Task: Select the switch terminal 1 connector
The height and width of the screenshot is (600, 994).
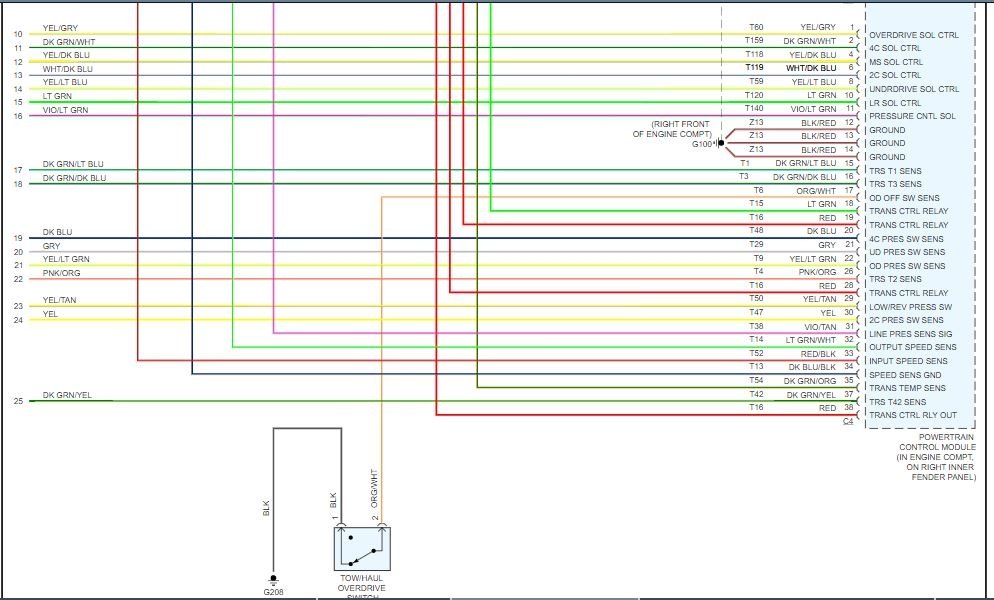Action: pos(341,526)
